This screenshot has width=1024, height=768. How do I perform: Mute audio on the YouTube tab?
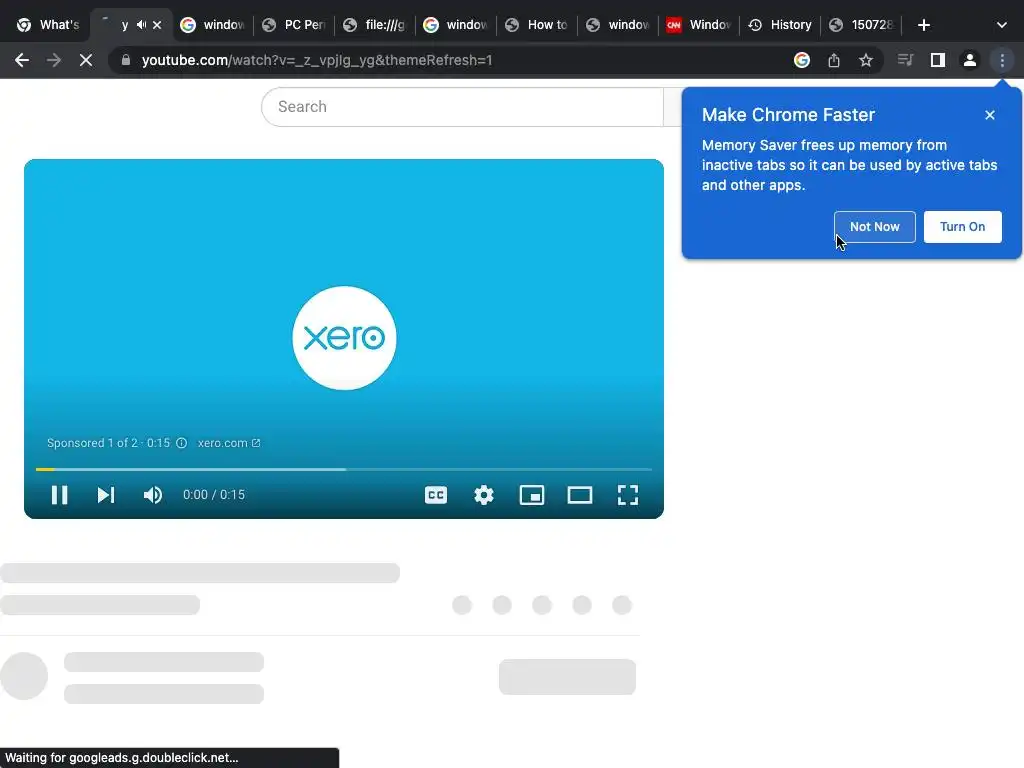pos(141,25)
